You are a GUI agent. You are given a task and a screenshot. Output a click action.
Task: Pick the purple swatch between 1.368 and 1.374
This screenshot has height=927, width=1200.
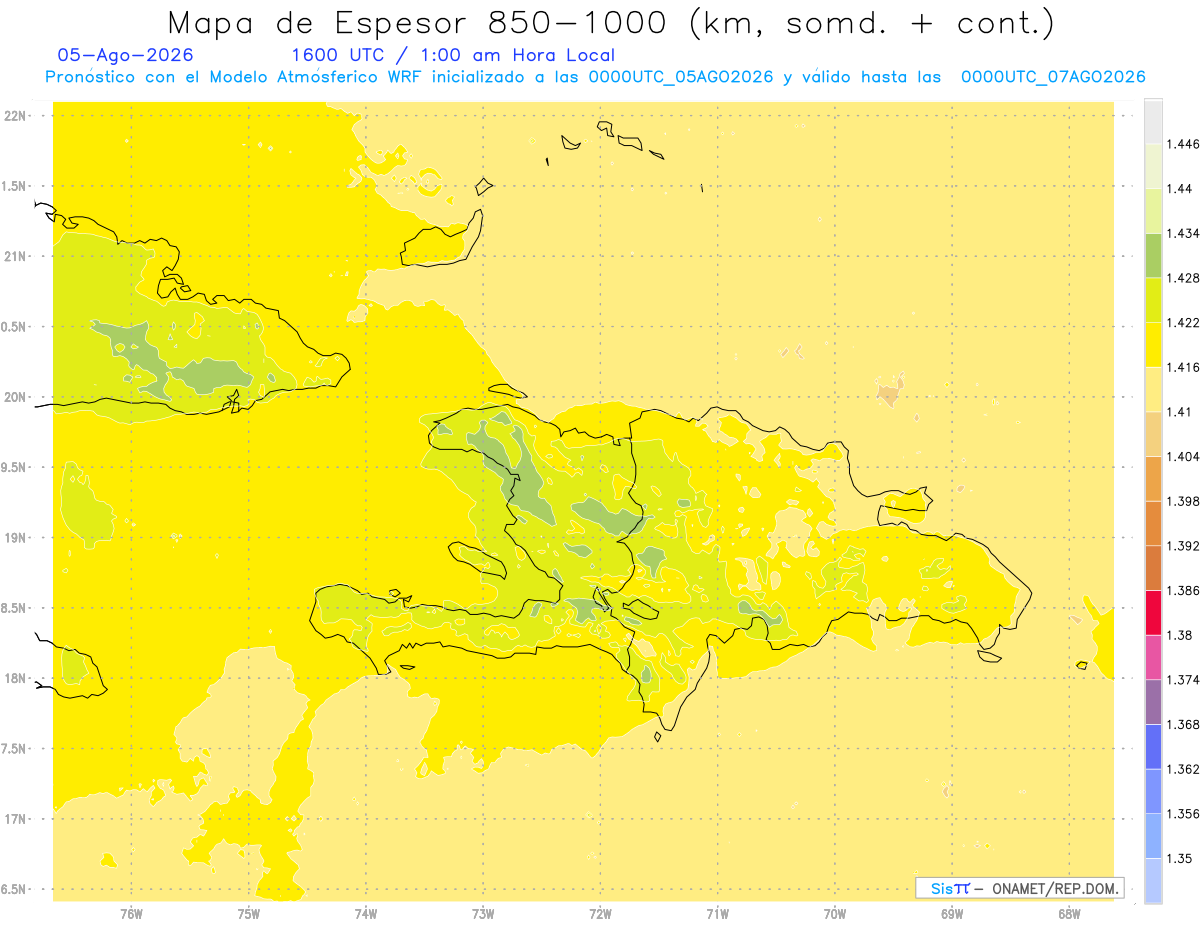point(1153,702)
